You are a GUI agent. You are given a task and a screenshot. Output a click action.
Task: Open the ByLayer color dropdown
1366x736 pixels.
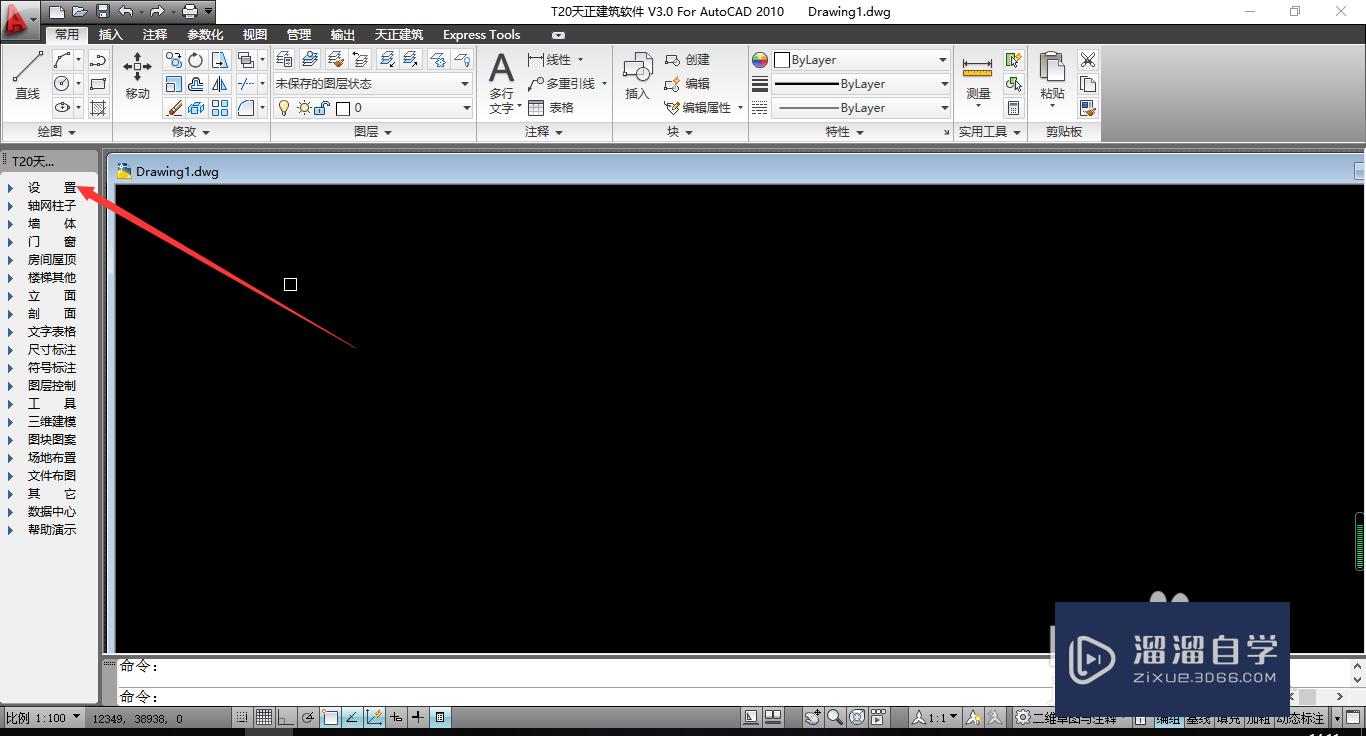[862, 60]
